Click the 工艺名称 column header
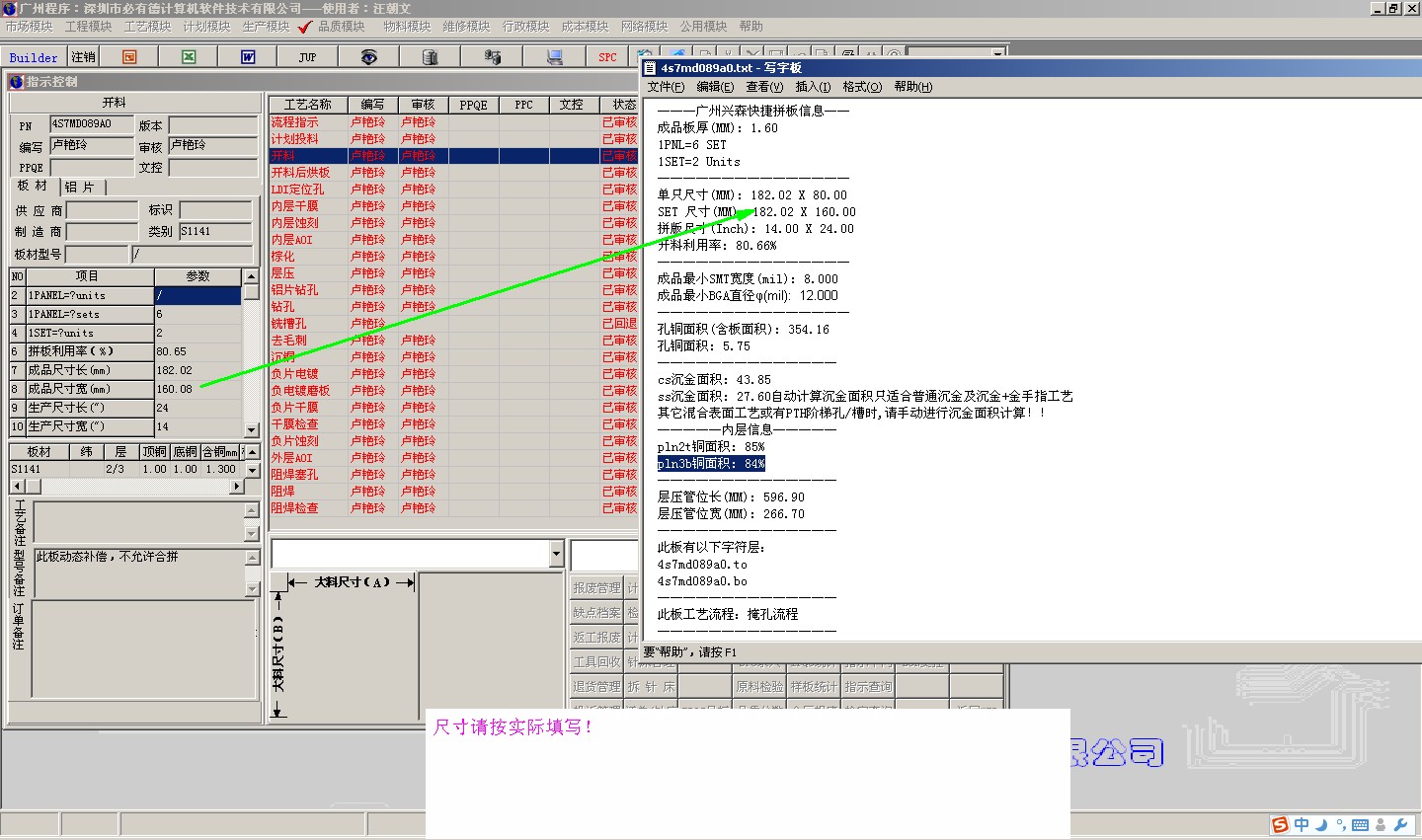Viewport: 1422px width, 840px height. pos(308,105)
